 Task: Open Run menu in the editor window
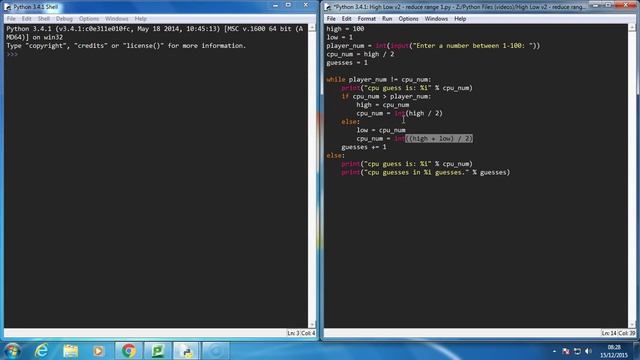click(387, 19)
